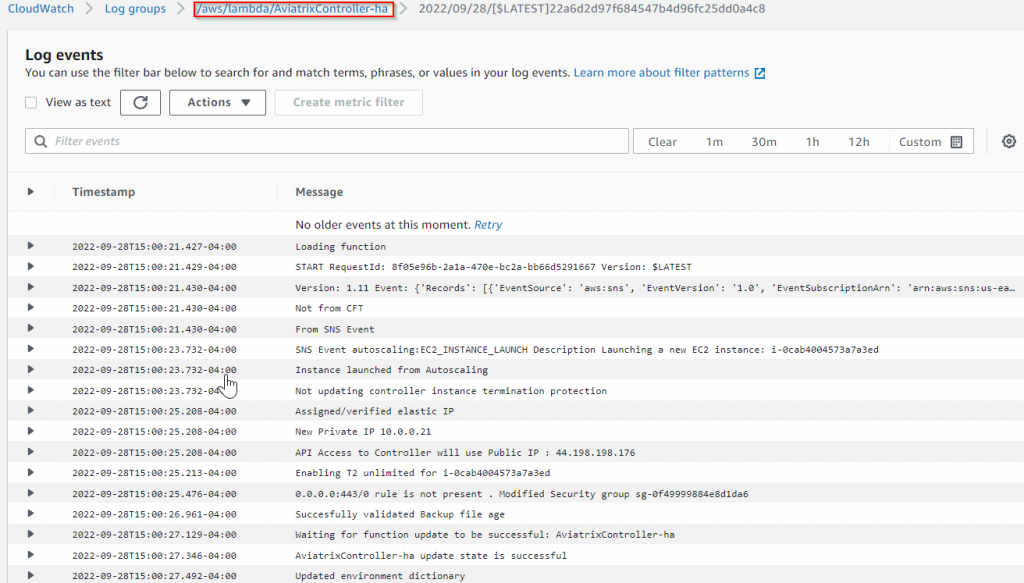The width and height of the screenshot is (1024, 583).
Task: Expand the EC2_INSTANCE_LAUNCH log row
Action: 31,349
